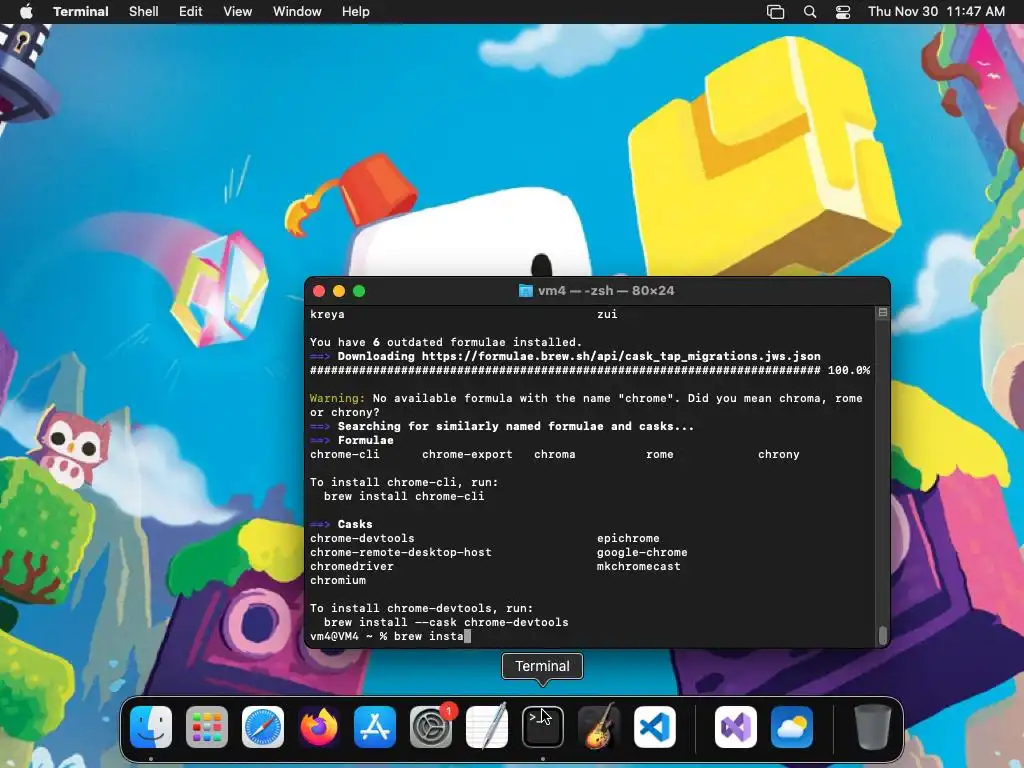Click 'google-chrome' cask name

[642, 552]
